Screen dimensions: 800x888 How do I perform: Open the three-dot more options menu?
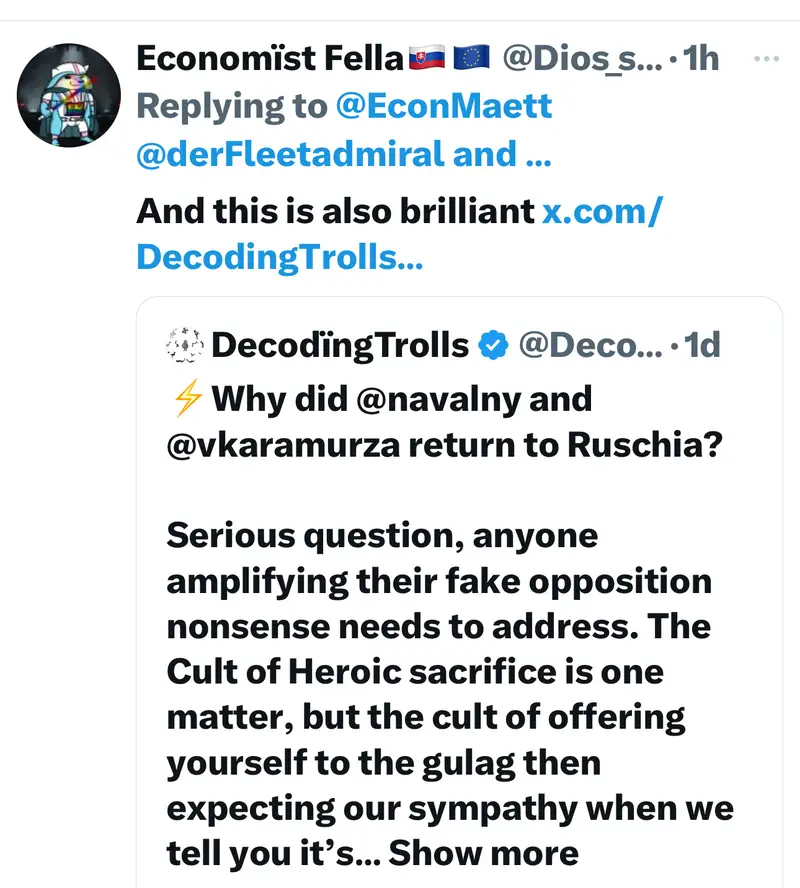765,59
